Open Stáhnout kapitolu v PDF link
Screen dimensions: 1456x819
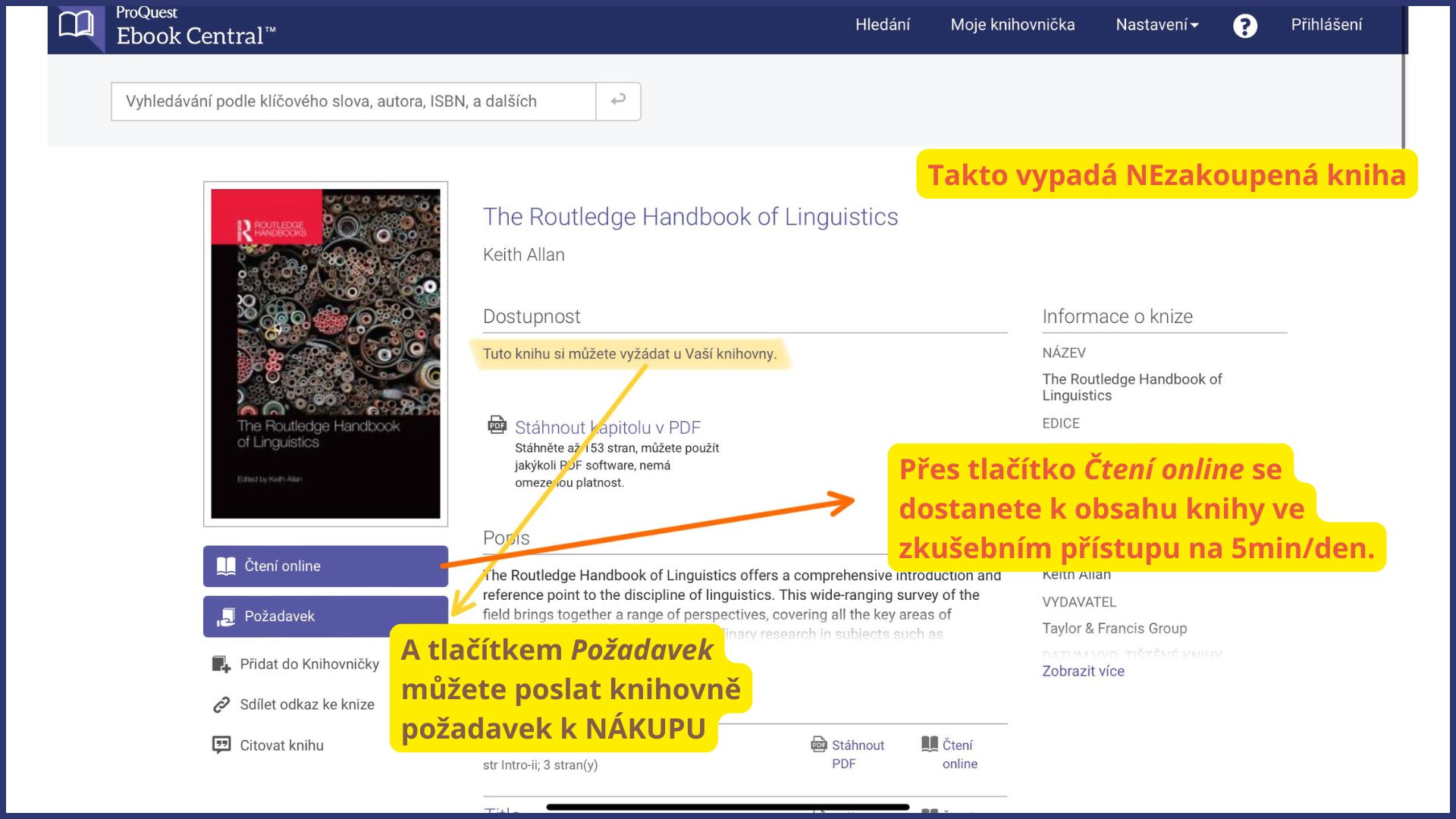(x=607, y=428)
